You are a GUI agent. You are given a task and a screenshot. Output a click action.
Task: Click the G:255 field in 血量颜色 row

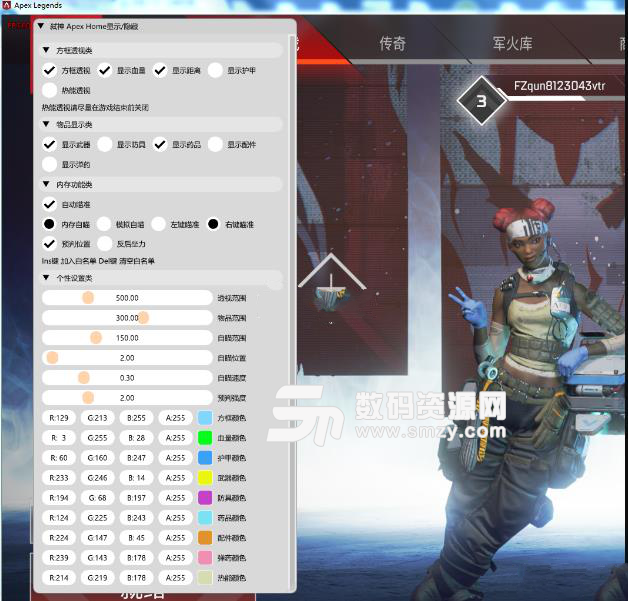click(97, 438)
